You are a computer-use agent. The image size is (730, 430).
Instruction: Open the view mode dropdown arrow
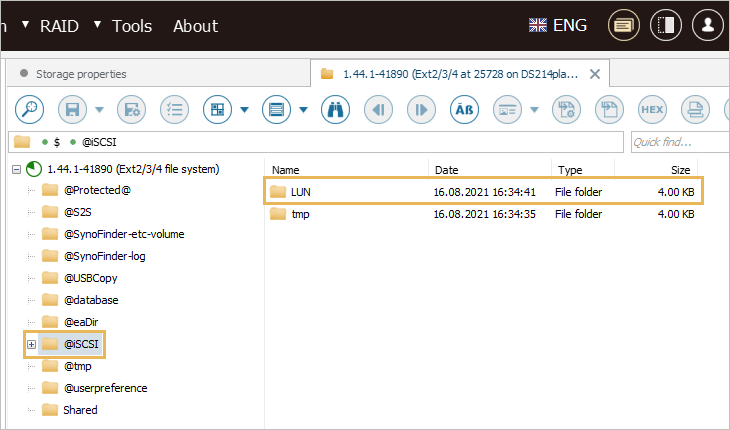[302, 110]
